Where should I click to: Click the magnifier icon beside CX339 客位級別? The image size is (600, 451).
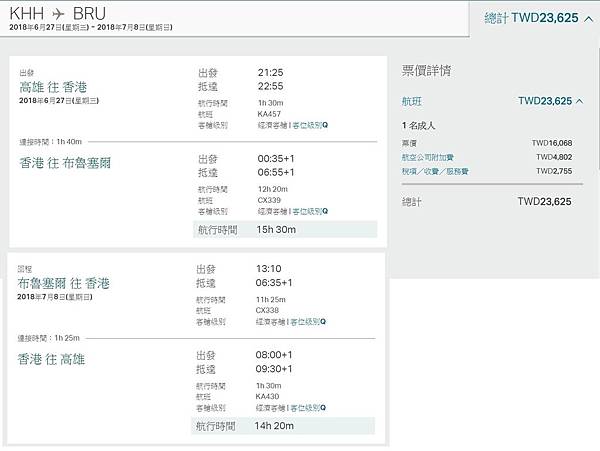(324, 211)
